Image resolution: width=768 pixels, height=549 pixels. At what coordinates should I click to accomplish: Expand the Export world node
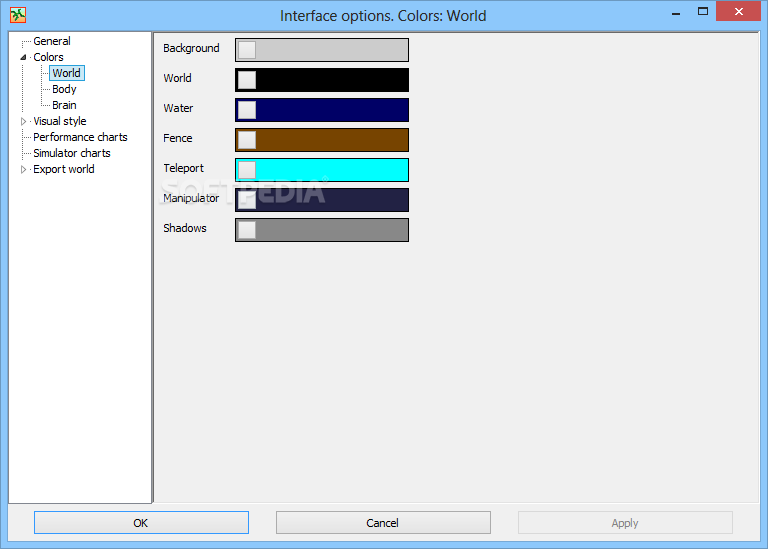click(23, 169)
